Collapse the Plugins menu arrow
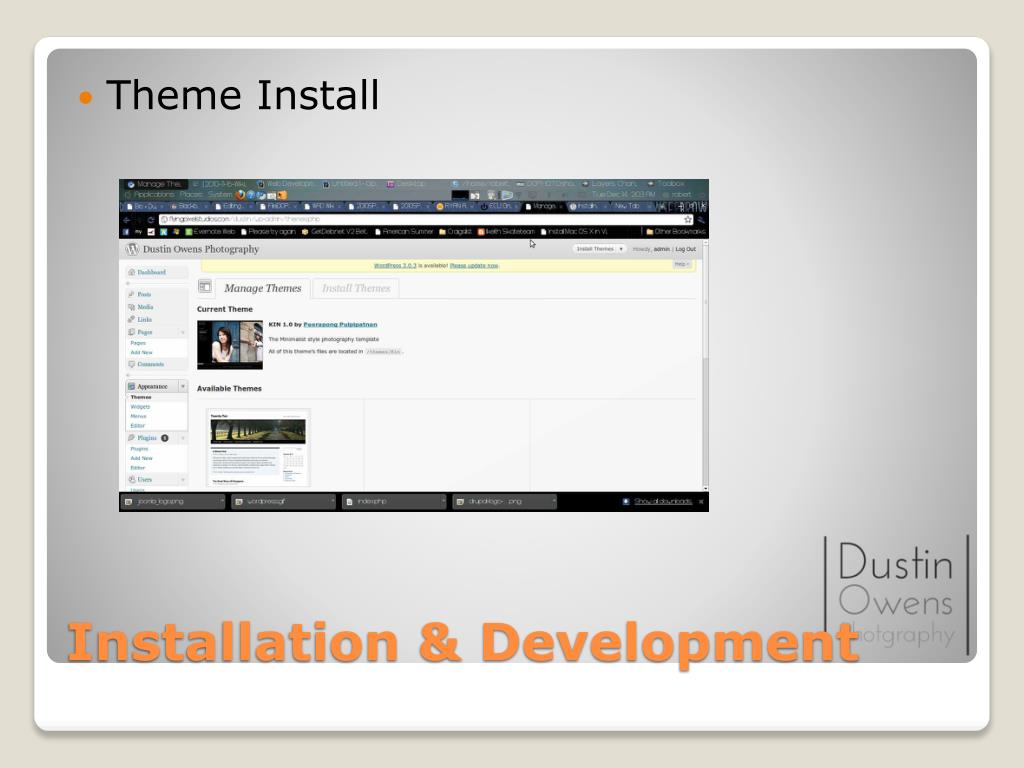The image size is (1024, 768). click(x=183, y=438)
